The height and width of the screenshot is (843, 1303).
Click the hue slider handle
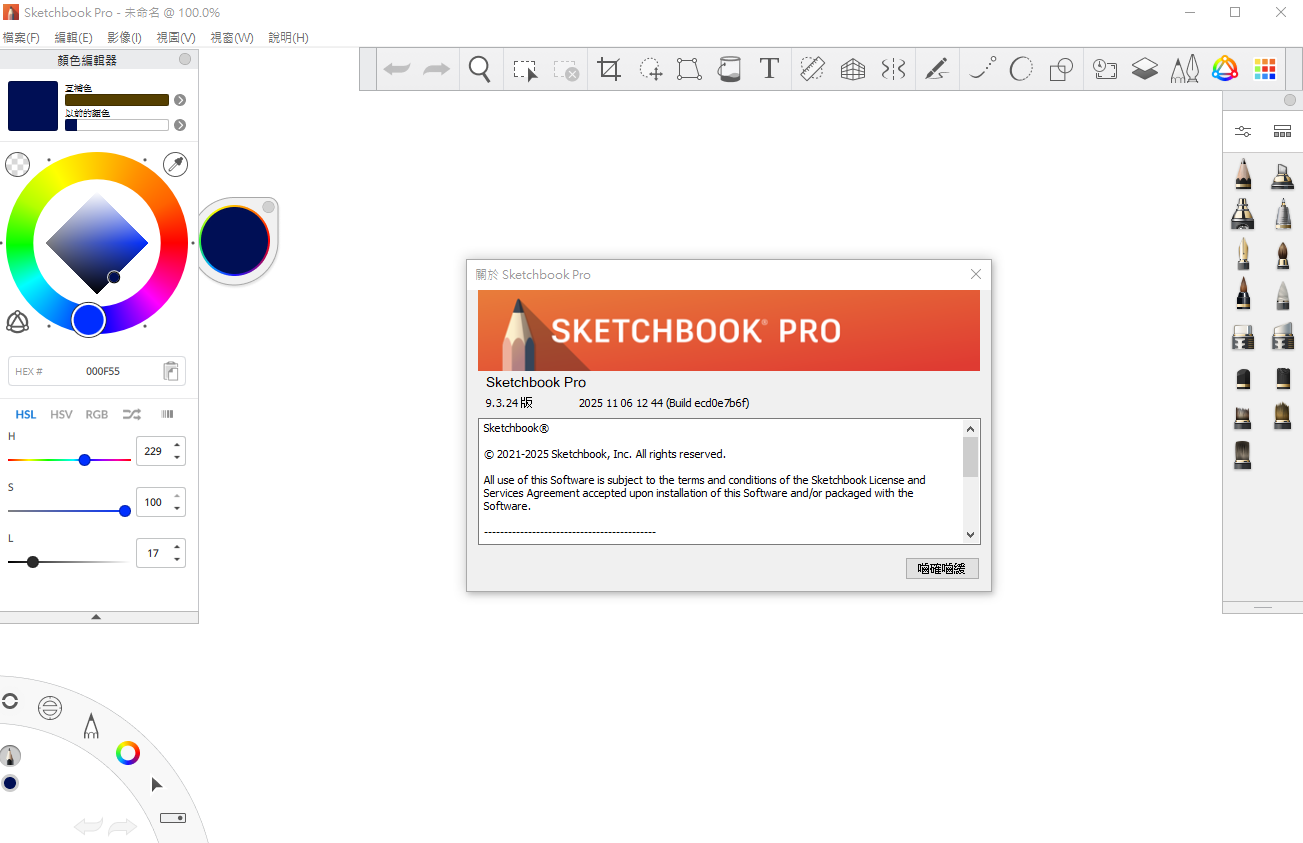click(x=85, y=460)
